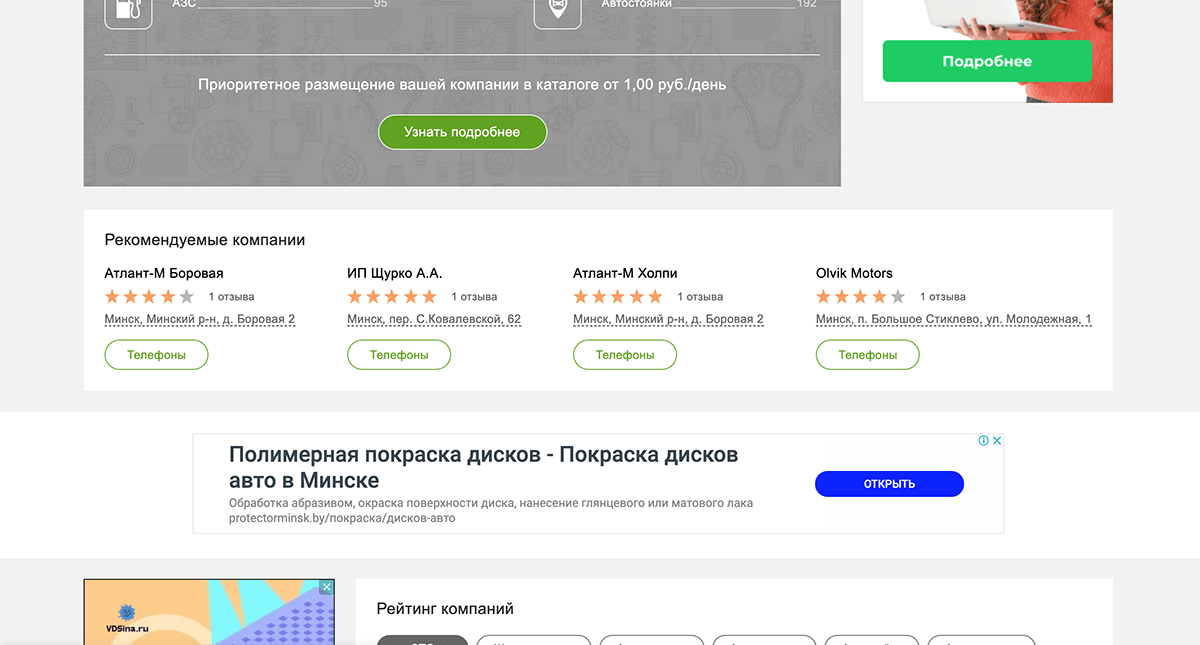Click star rating of ИП Щурко А.А.
1200x645 pixels.
(392, 297)
